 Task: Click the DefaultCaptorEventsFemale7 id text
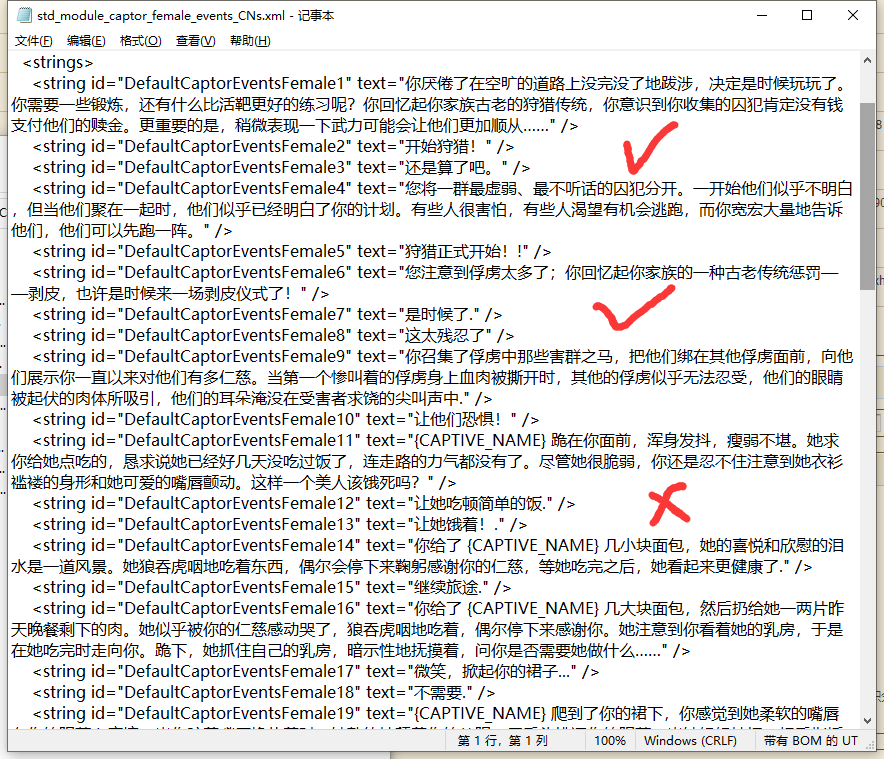click(x=234, y=315)
